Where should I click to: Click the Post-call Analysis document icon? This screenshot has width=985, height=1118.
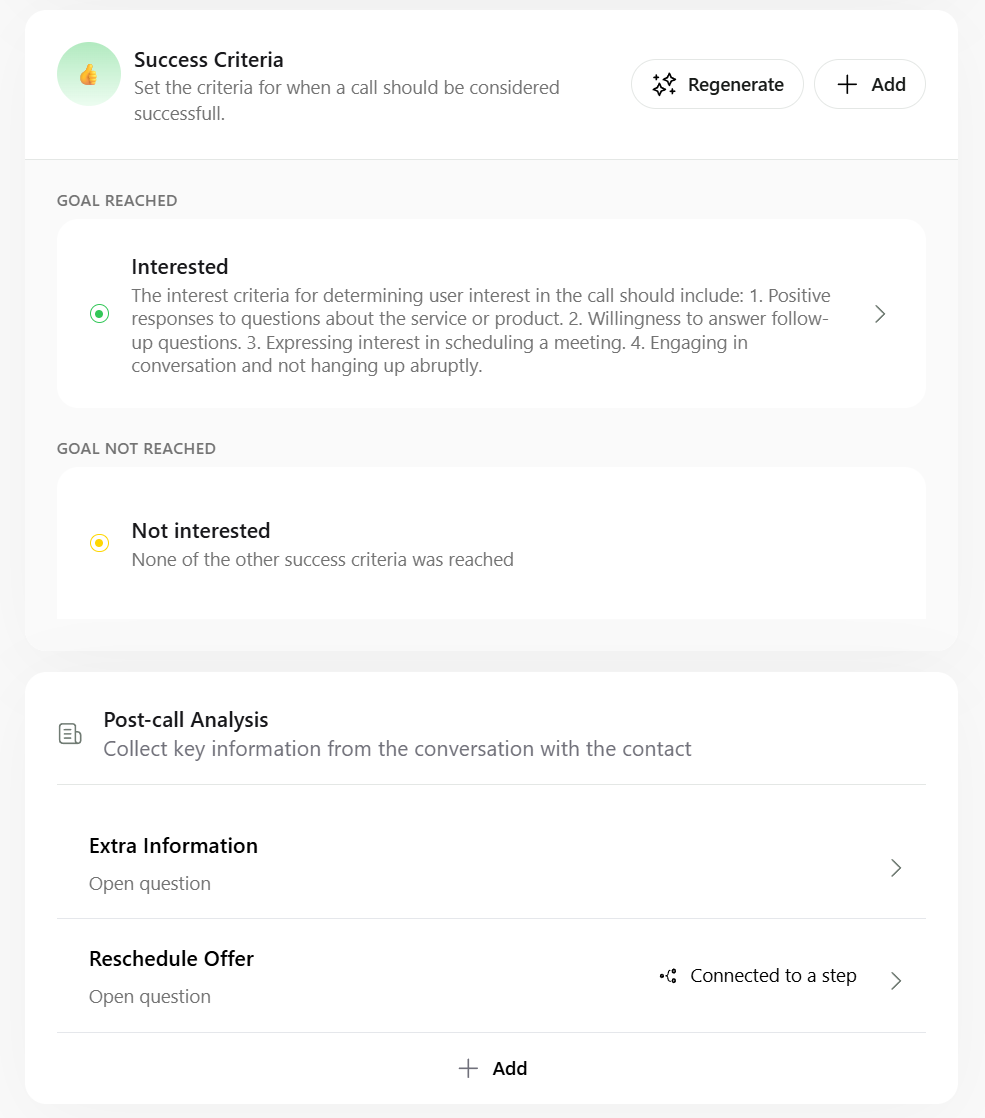point(70,733)
